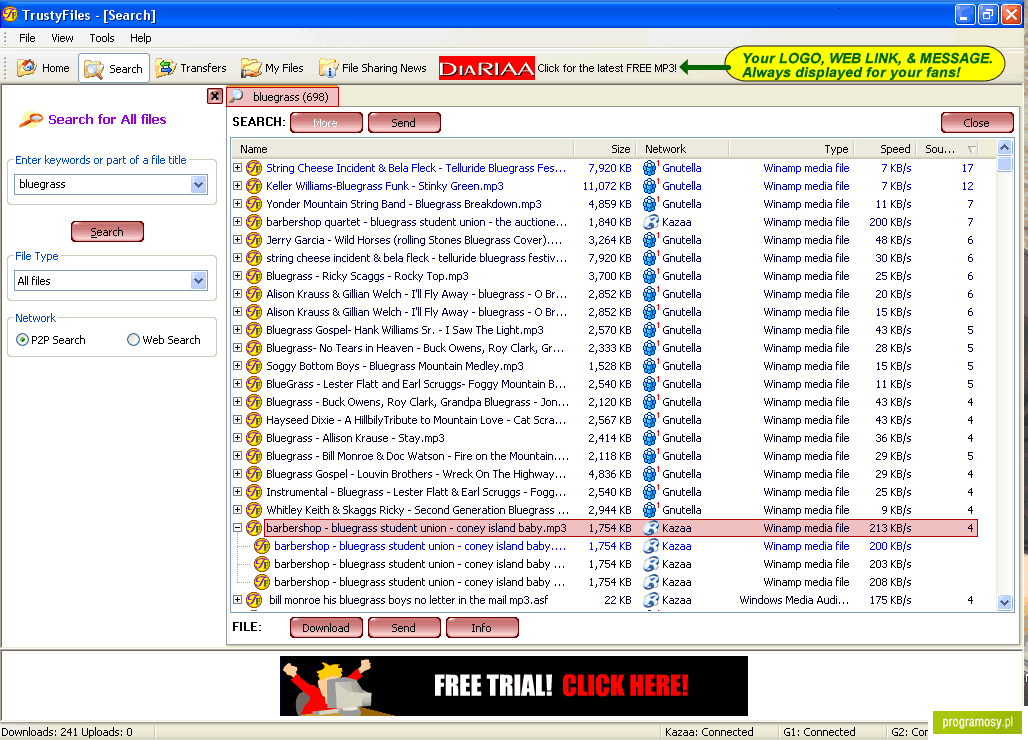Click the Your LOGO, WEB LINK banner
1028x740 pixels.
[x=865, y=64]
